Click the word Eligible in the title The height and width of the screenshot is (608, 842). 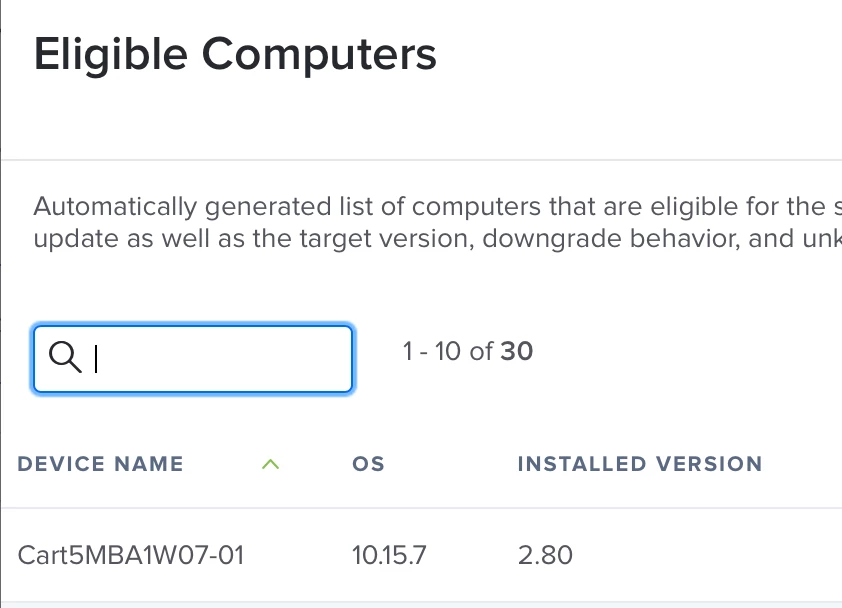tap(111, 55)
